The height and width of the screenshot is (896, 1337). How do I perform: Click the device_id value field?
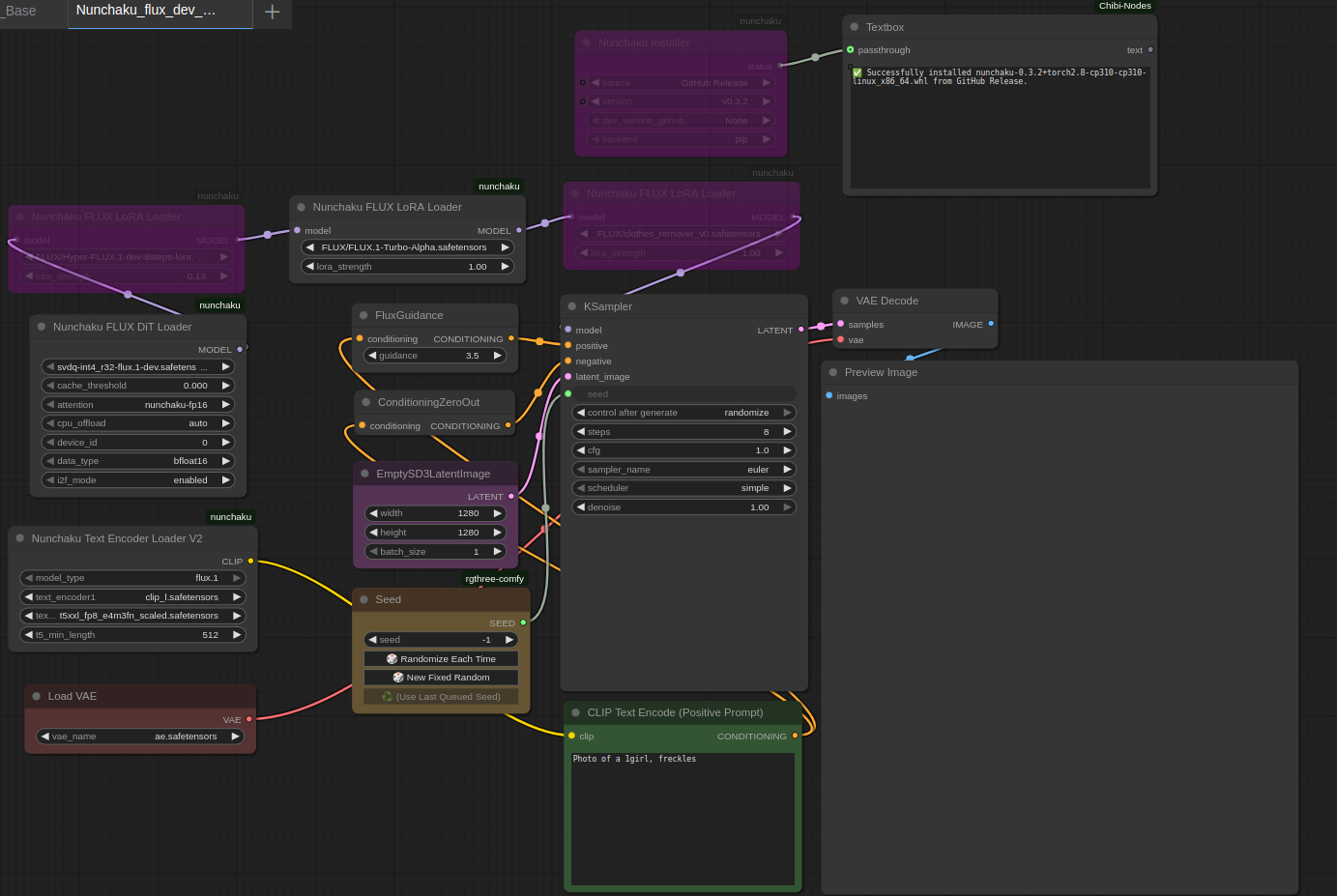(x=138, y=443)
